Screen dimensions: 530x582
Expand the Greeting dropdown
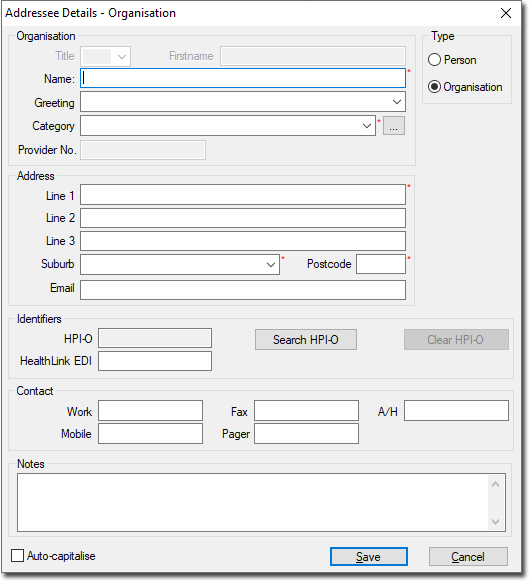click(396, 102)
